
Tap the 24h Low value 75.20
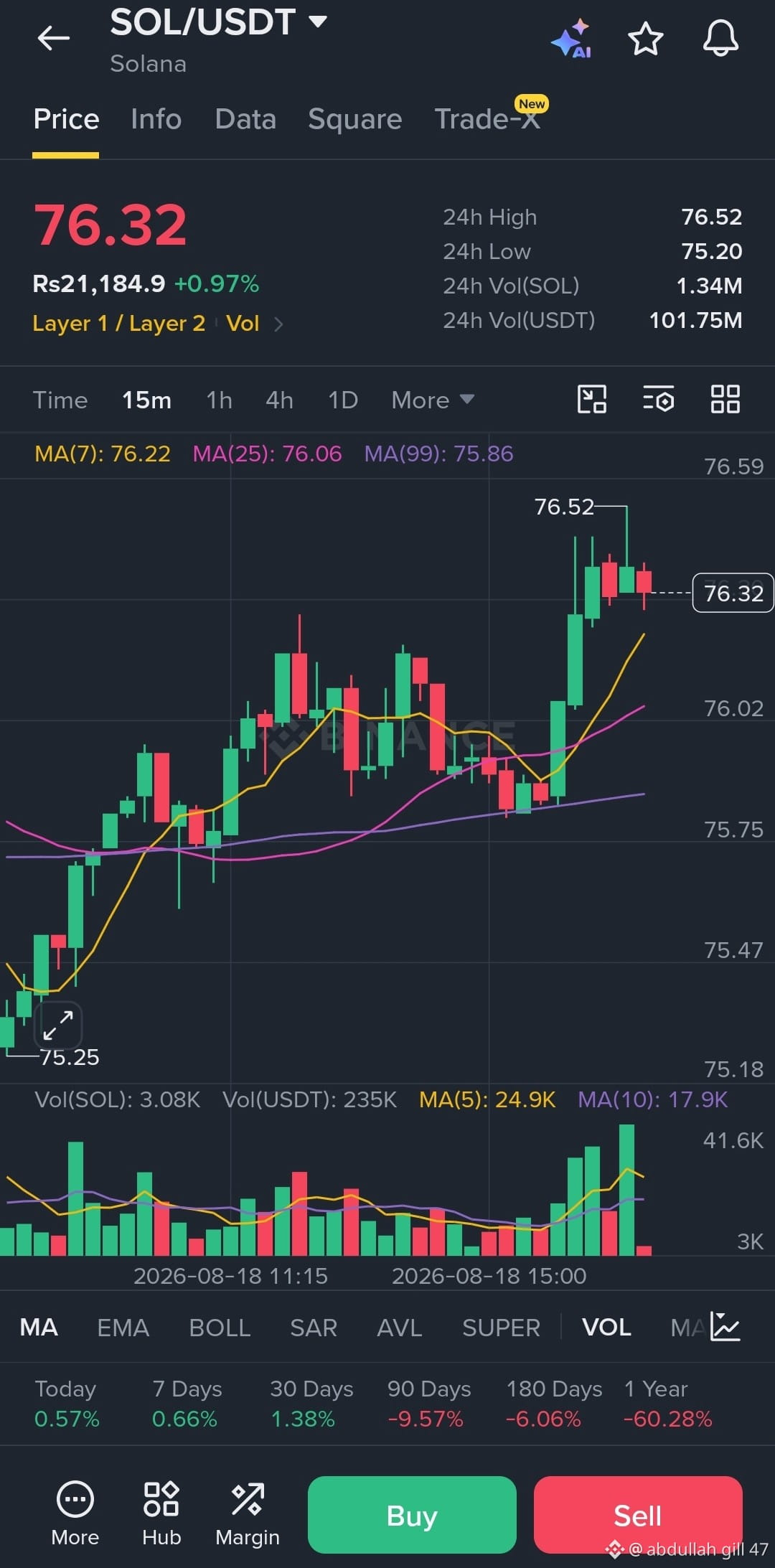[711, 251]
